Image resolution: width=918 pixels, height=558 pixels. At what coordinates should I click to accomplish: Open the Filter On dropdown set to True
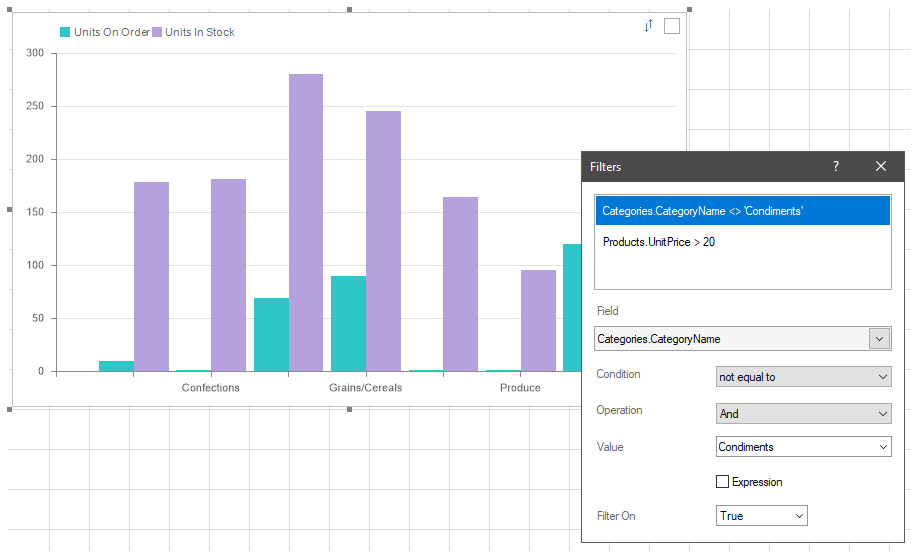coord(762,516)
